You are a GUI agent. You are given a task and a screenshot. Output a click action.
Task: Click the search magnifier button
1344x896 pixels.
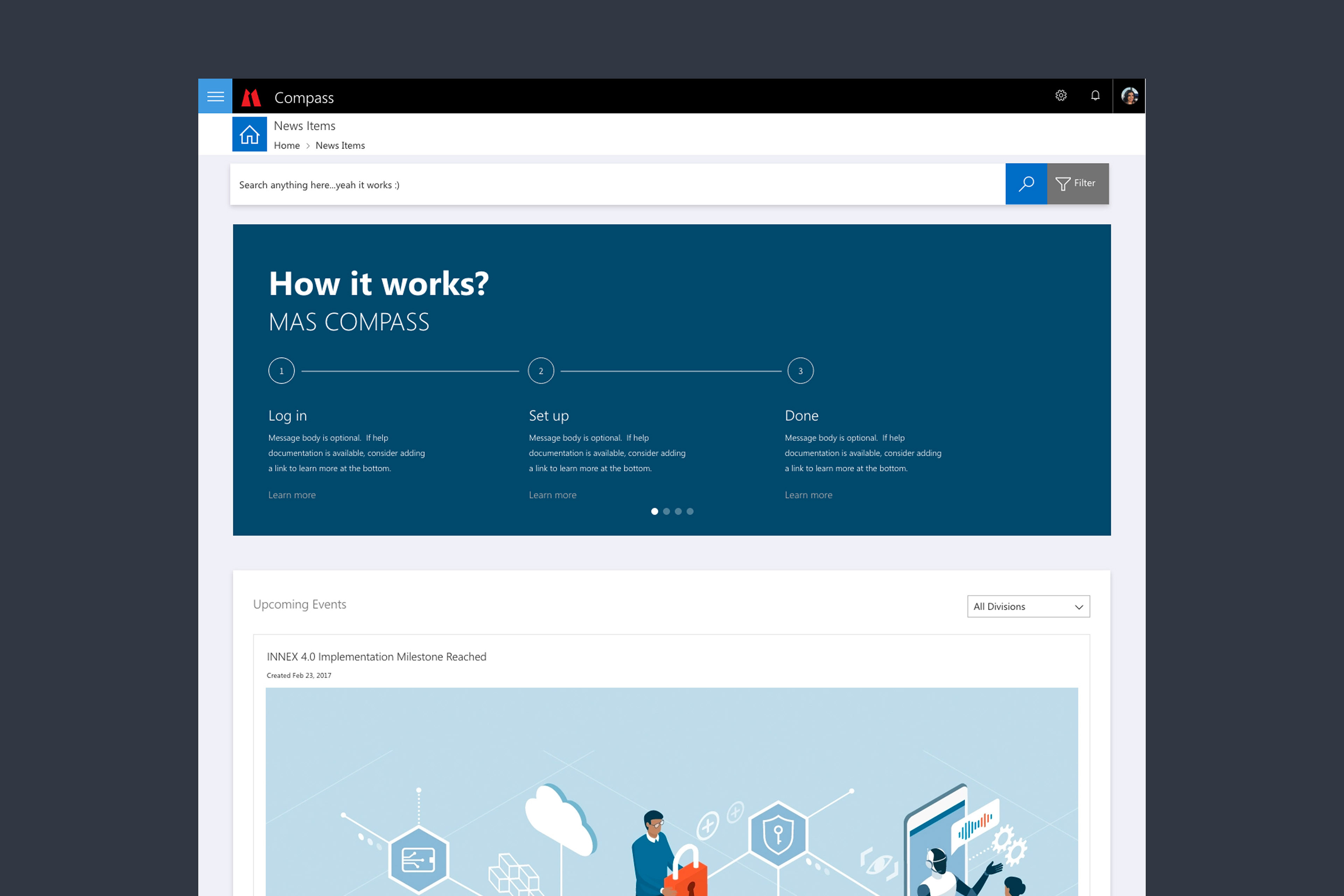1026,184
